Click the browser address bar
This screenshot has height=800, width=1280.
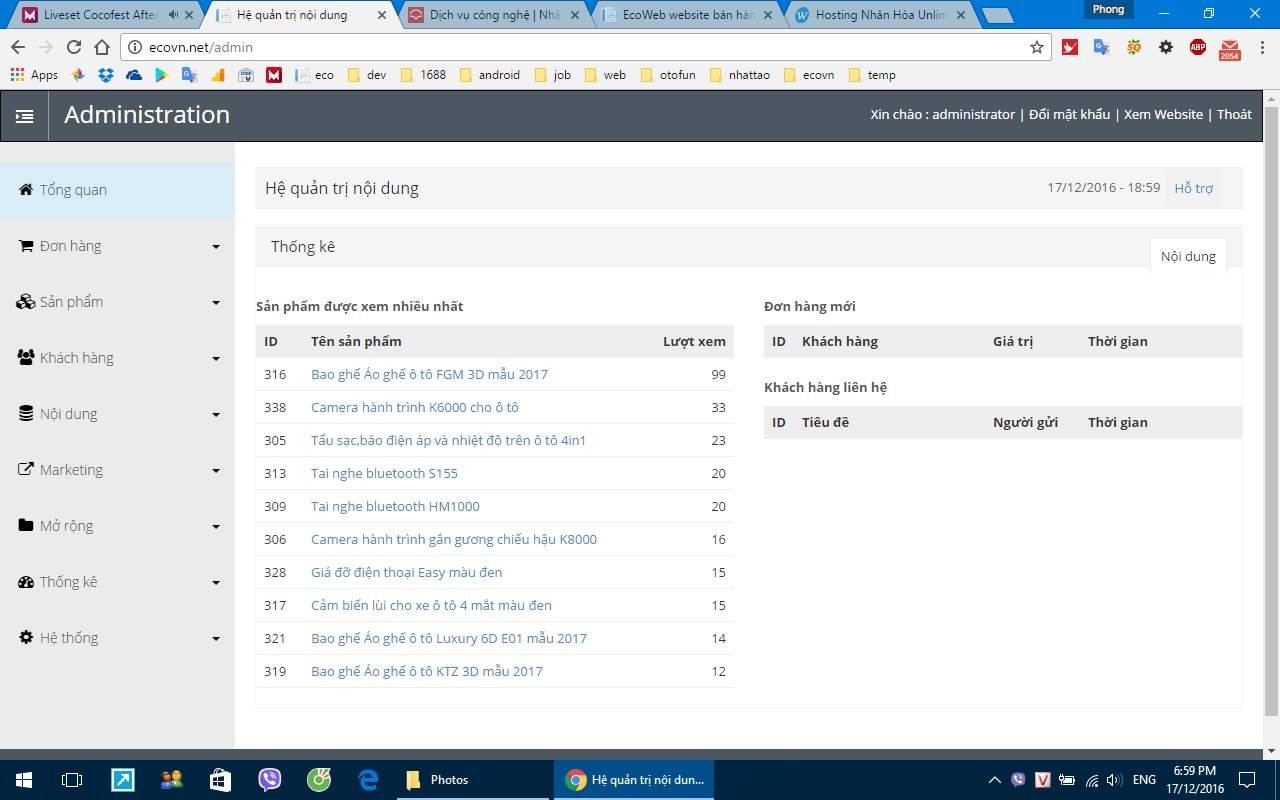(580, 47)
